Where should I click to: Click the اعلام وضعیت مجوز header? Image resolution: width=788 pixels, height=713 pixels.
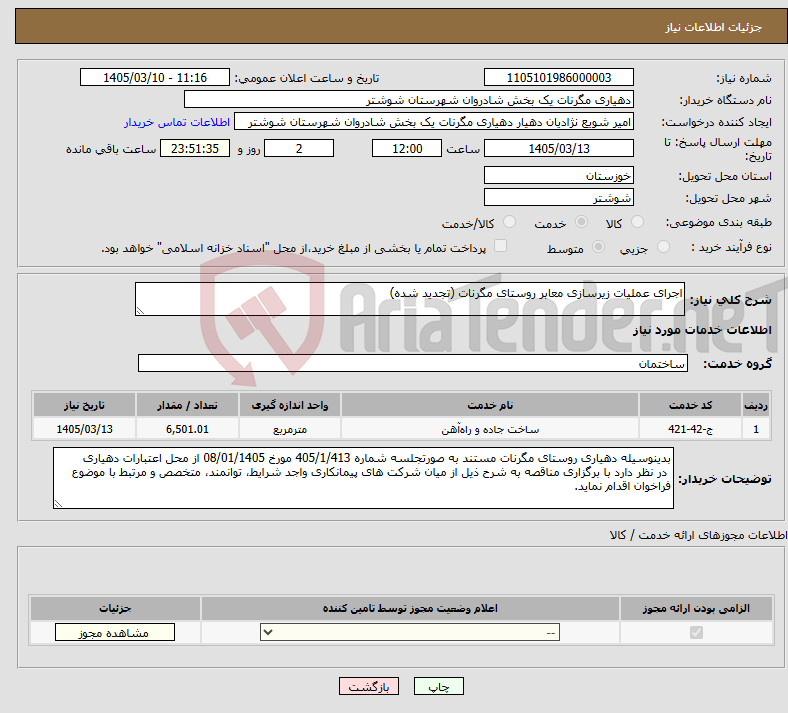coord(410,608)
